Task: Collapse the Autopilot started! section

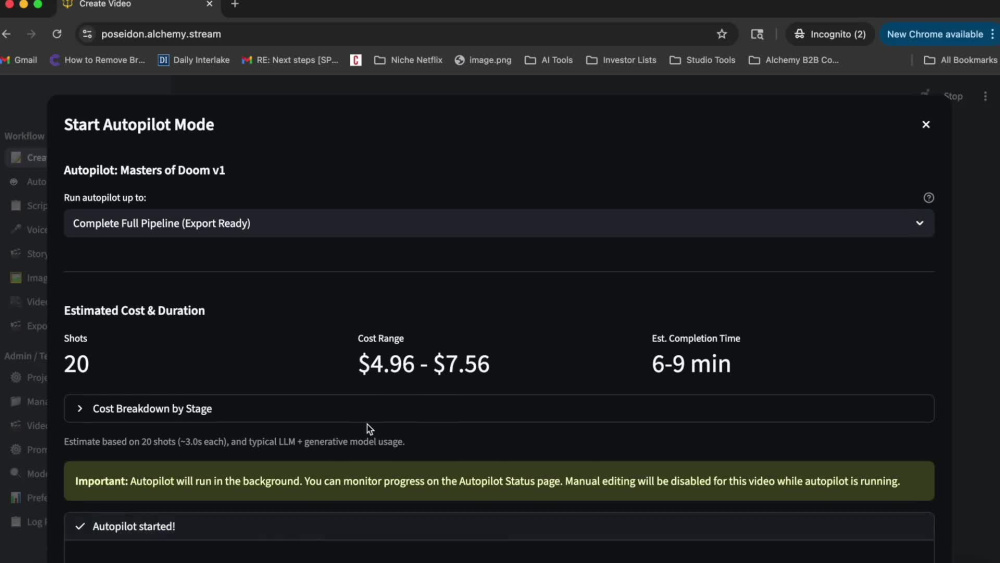Action: point(499,527)
